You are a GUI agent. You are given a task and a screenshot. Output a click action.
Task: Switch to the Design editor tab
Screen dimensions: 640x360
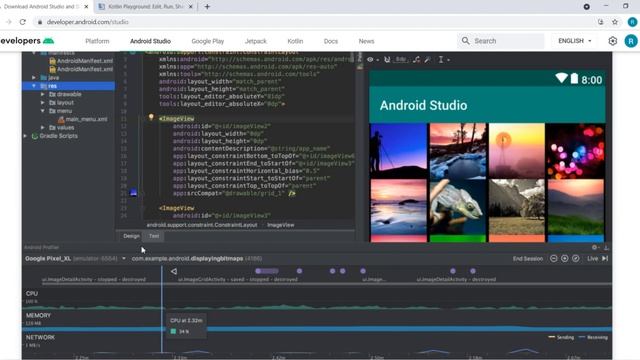coord(131,236)
